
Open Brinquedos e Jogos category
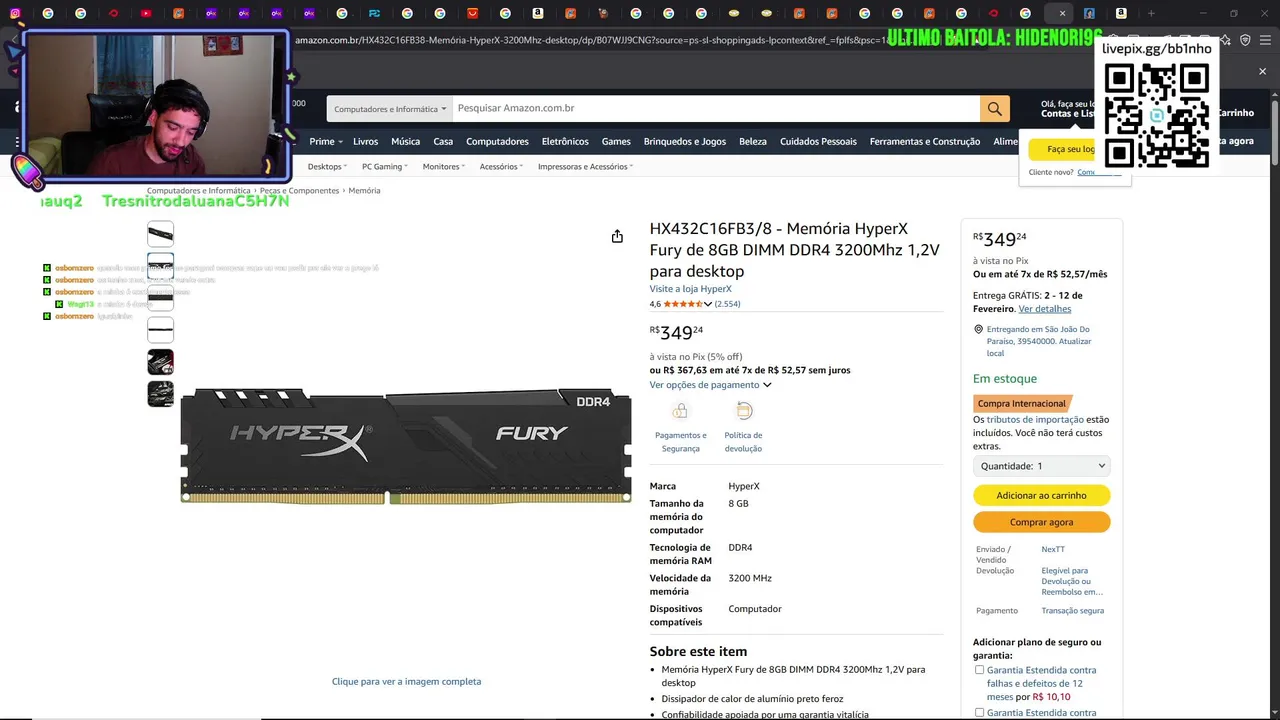[685, 142]
